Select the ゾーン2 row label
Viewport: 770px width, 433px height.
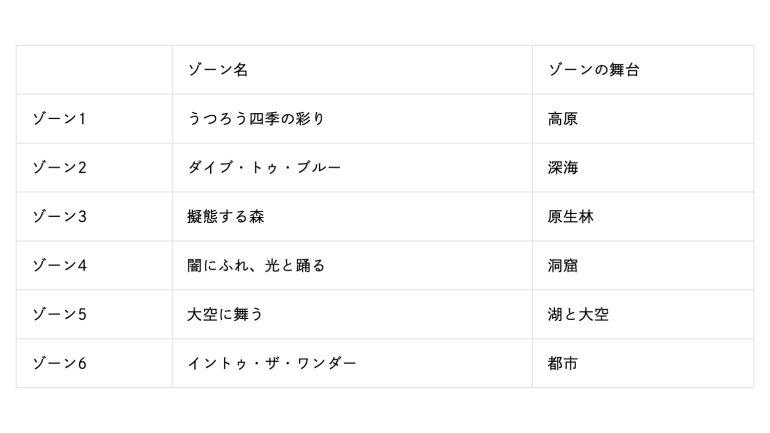coord(60,168)
